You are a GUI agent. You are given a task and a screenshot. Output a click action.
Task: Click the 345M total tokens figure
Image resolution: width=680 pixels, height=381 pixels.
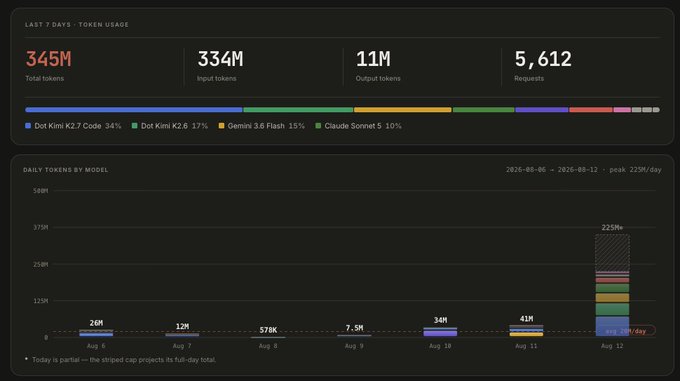click(48, 59)
